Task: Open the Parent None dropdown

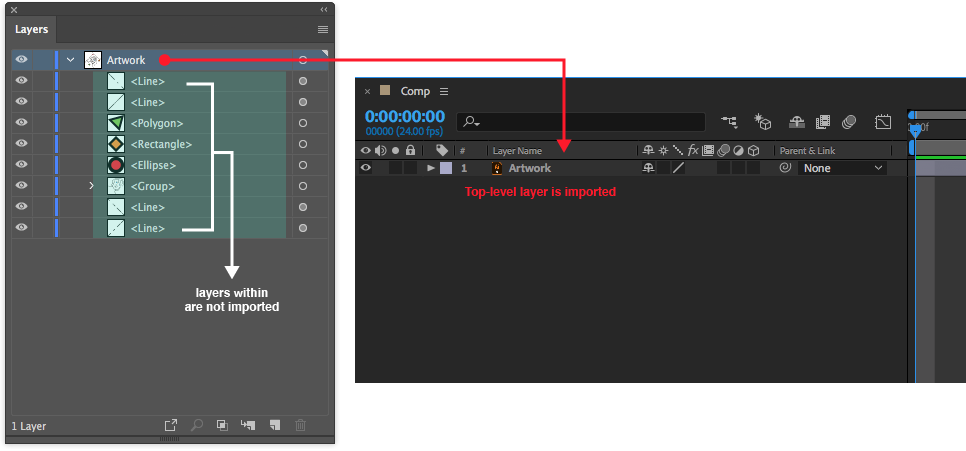Action: [x=842, y=168]
